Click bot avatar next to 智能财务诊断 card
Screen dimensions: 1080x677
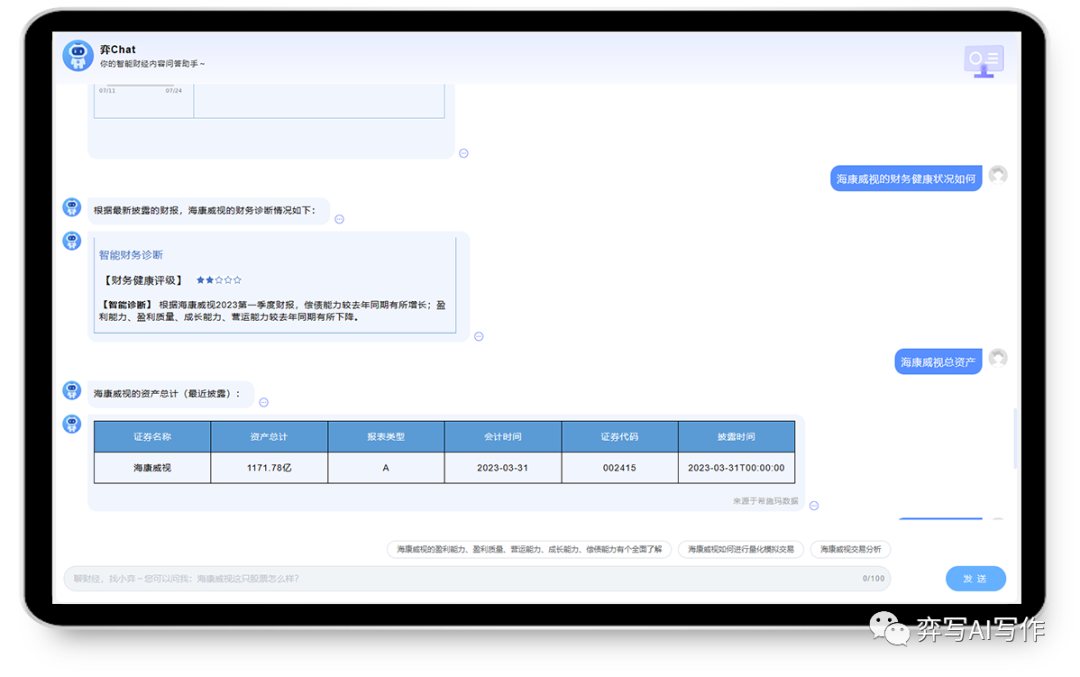coord(72,241)
